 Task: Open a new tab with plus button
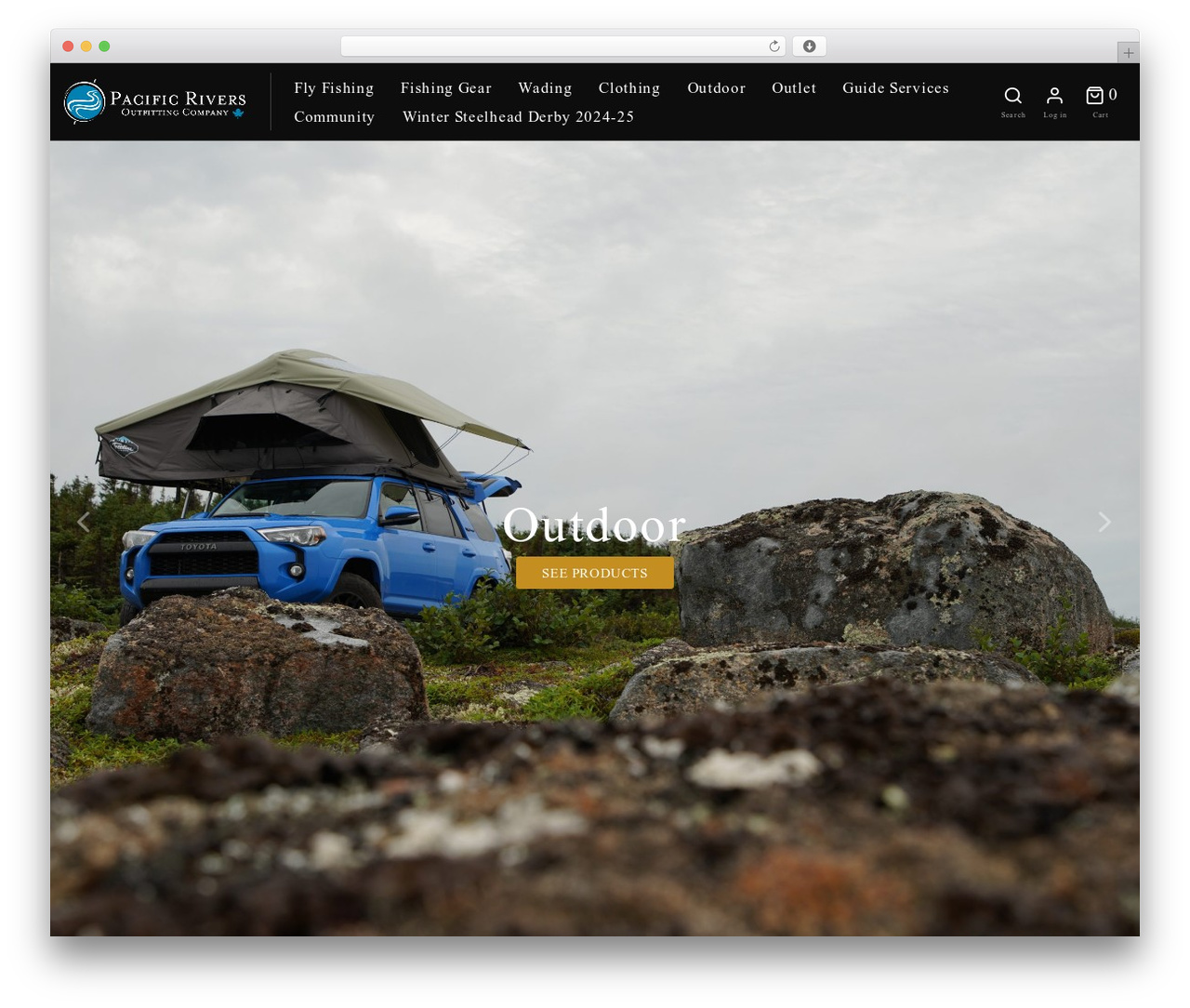[x=1128, y=53]
